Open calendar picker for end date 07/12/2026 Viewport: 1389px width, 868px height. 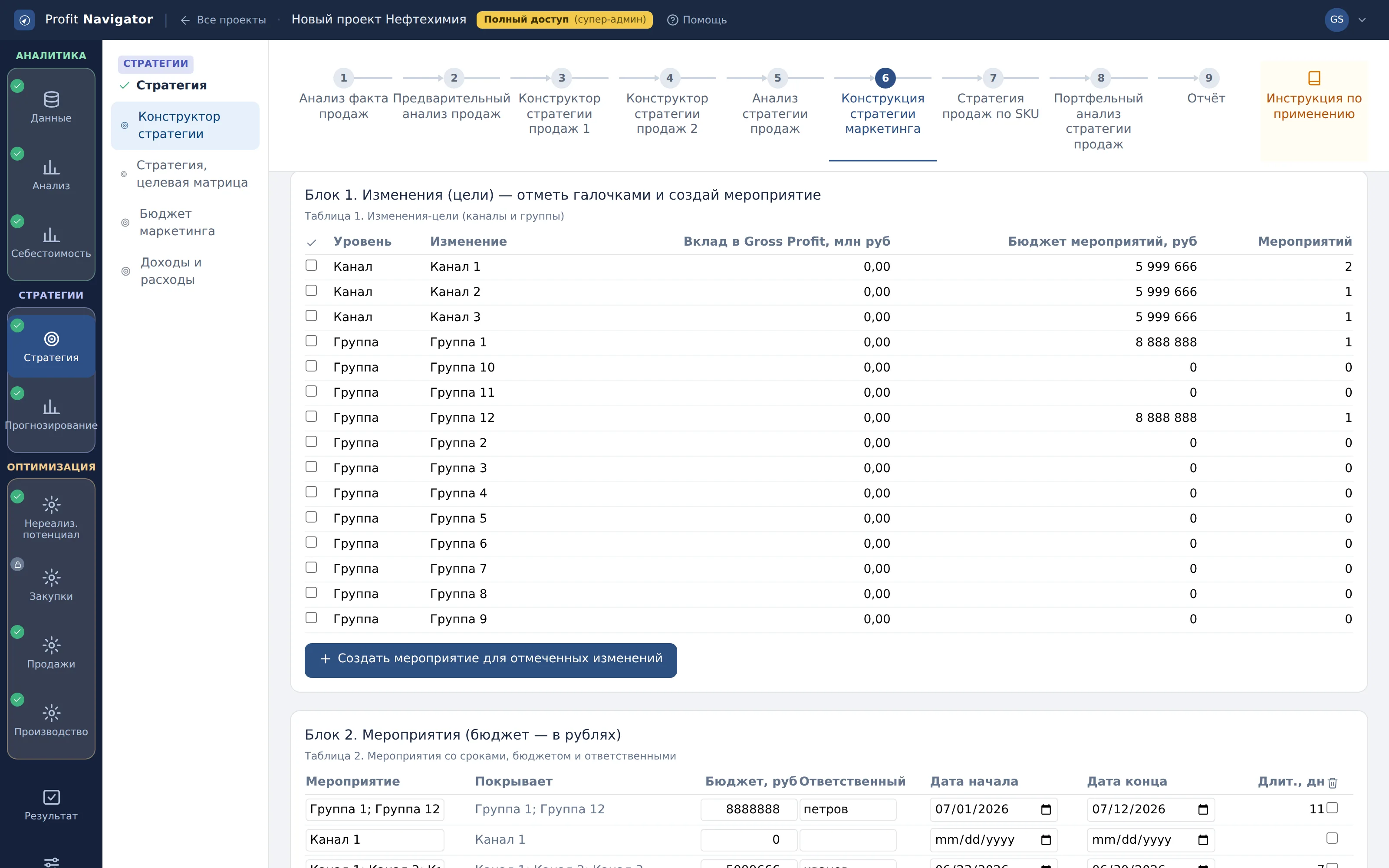(1203, 809)
